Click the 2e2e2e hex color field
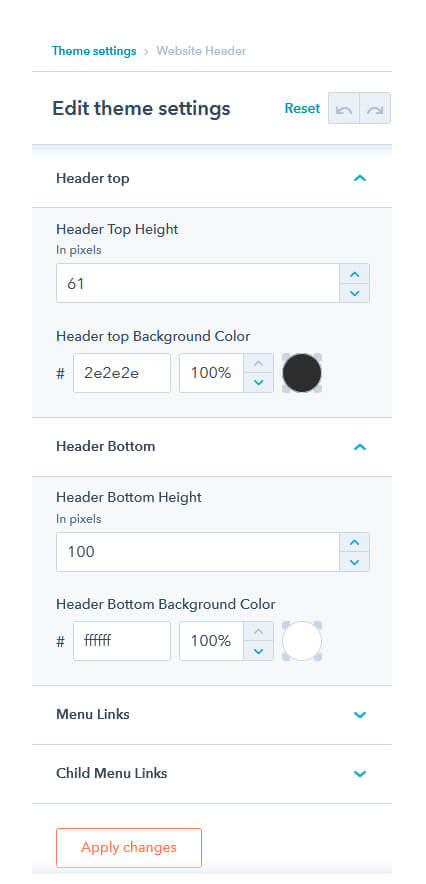The image size is (426, 884). click(x=122, y=373)
